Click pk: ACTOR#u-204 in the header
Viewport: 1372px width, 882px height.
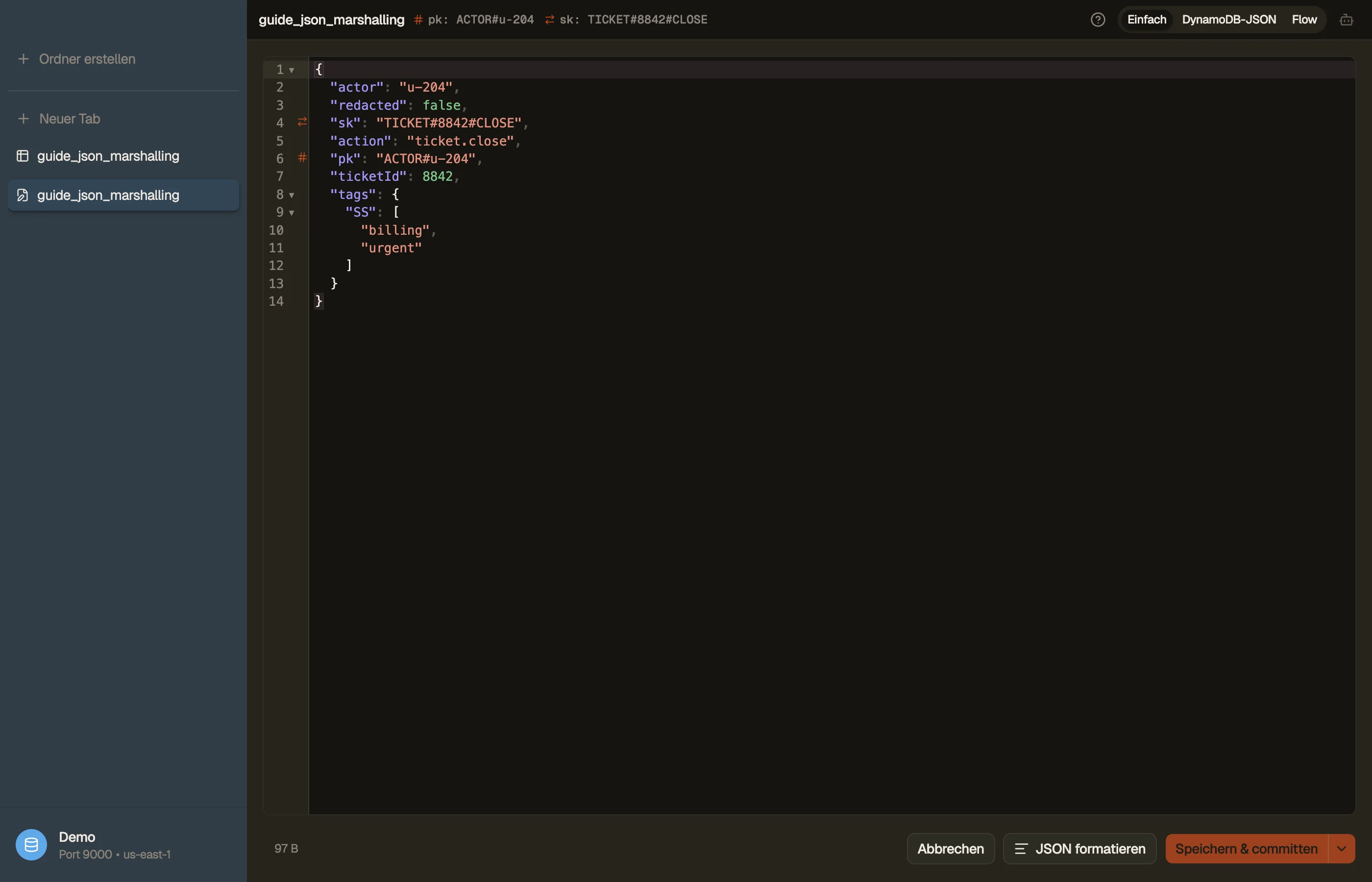[480, 20]
